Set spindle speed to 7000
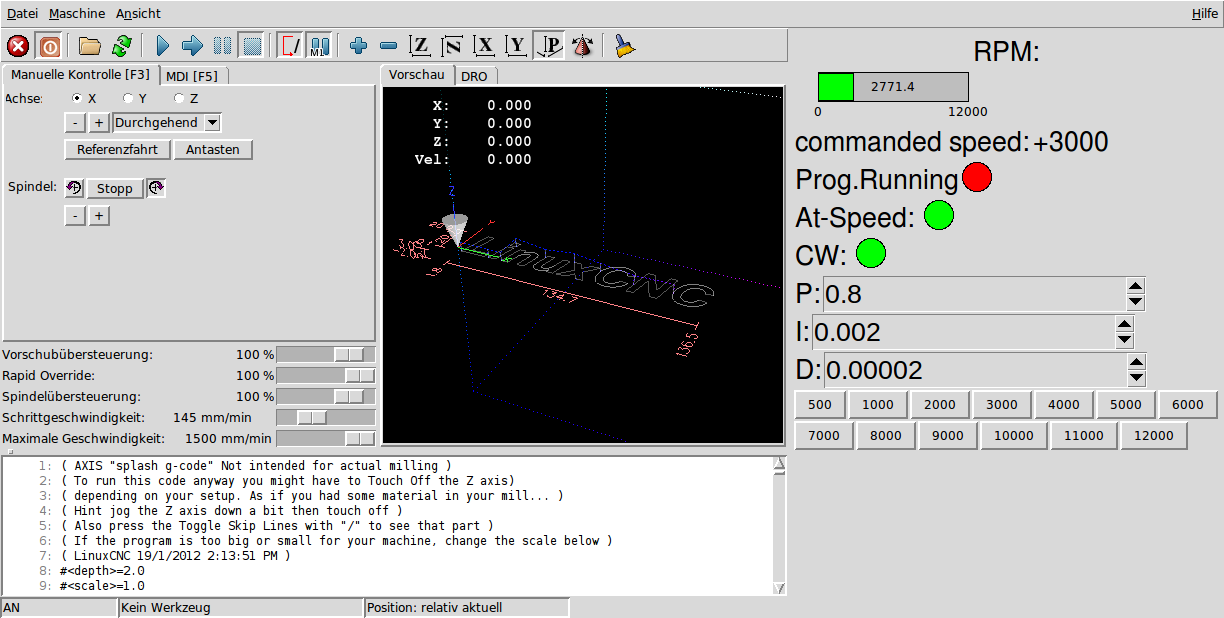Screen dimensions: 1224x618 [x=824, y=436]
